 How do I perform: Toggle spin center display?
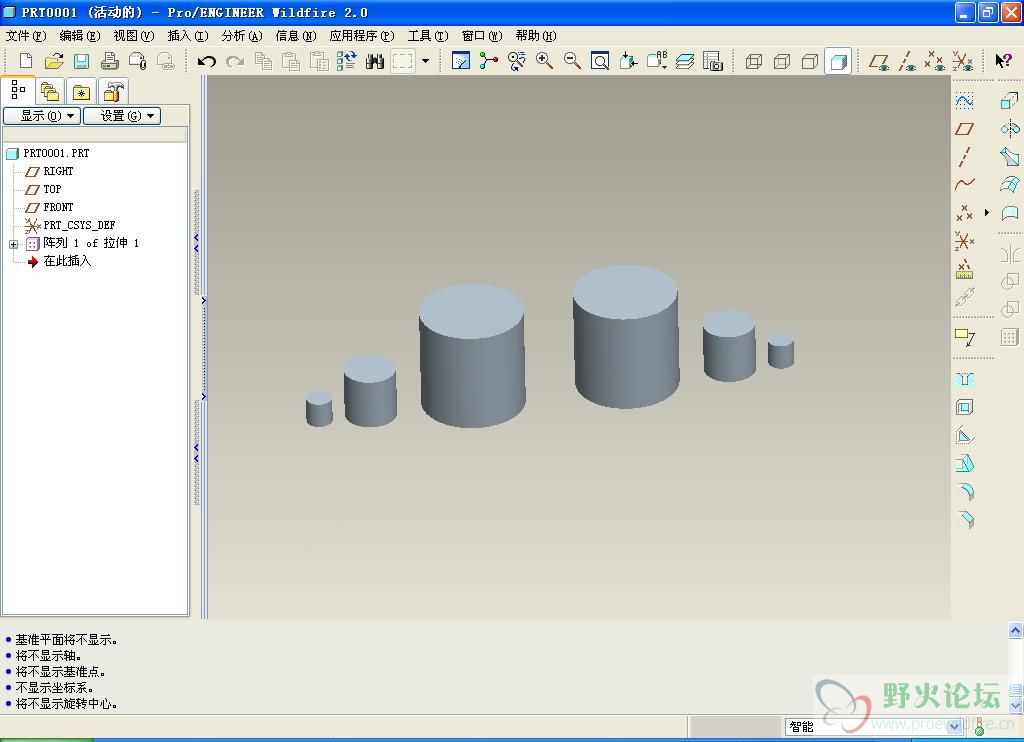pyautogui.click(x=488, y=61)
